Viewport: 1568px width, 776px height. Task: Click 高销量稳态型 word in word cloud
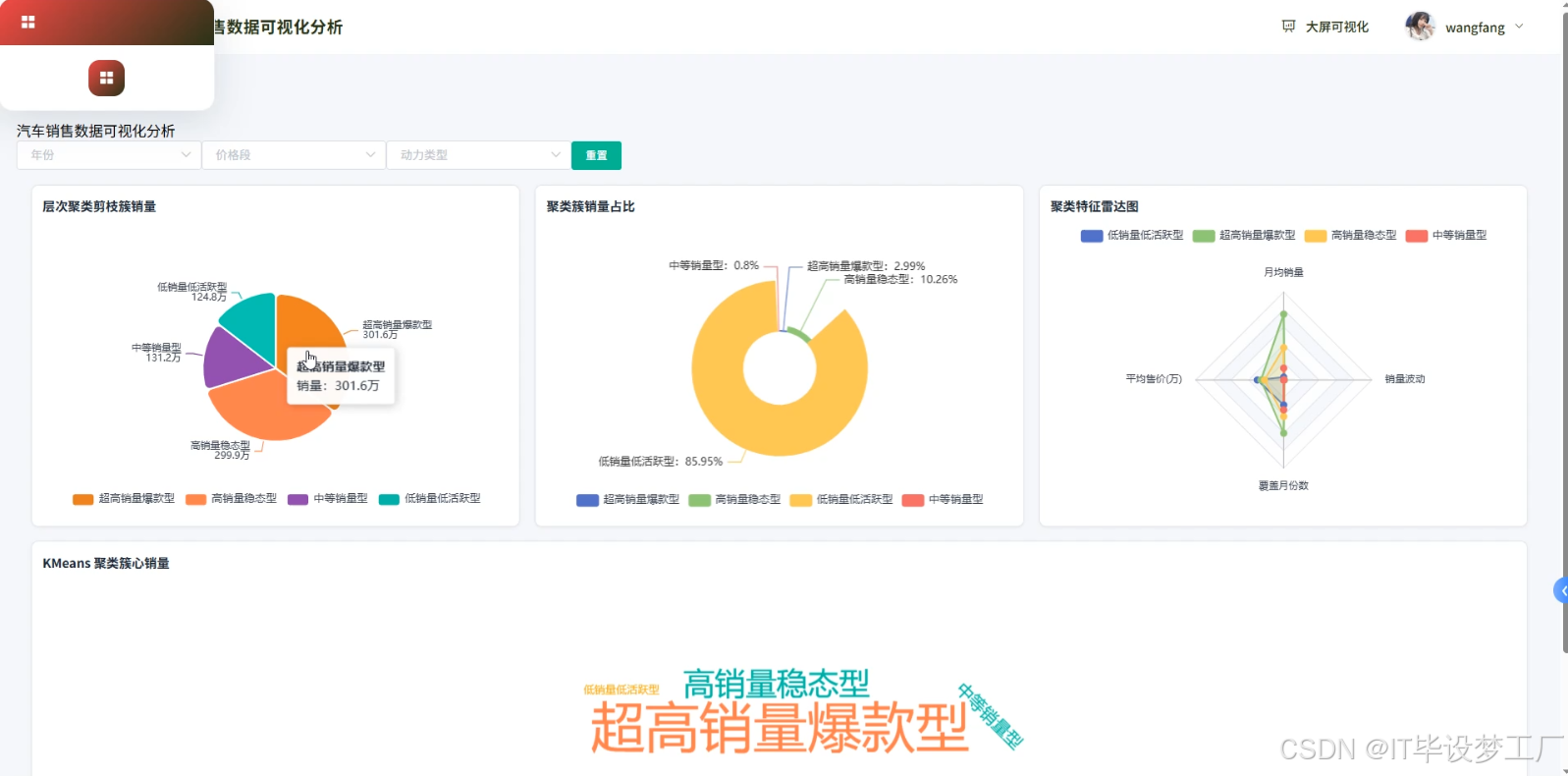point(776,683)
